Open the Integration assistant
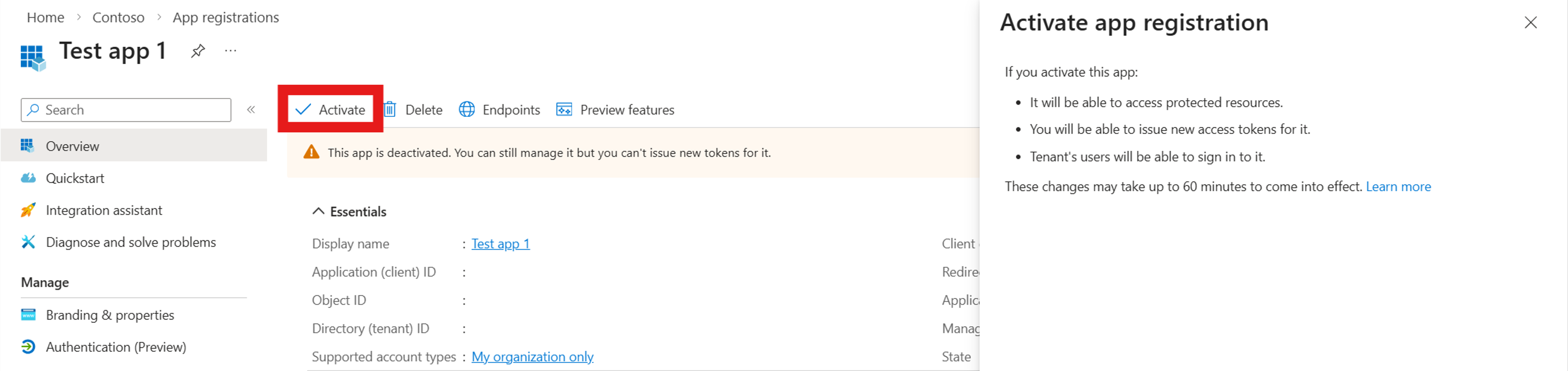1568x371 pixels. [x=104, y=210]
